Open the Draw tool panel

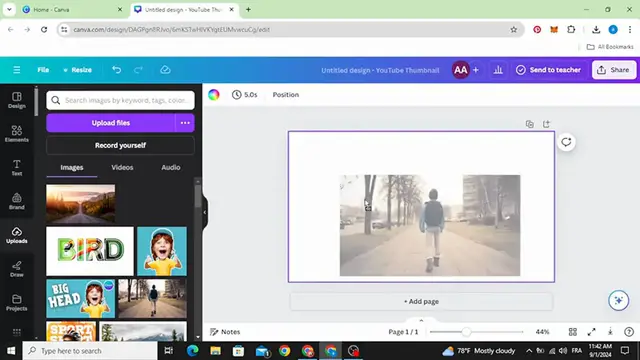(17, 269)
